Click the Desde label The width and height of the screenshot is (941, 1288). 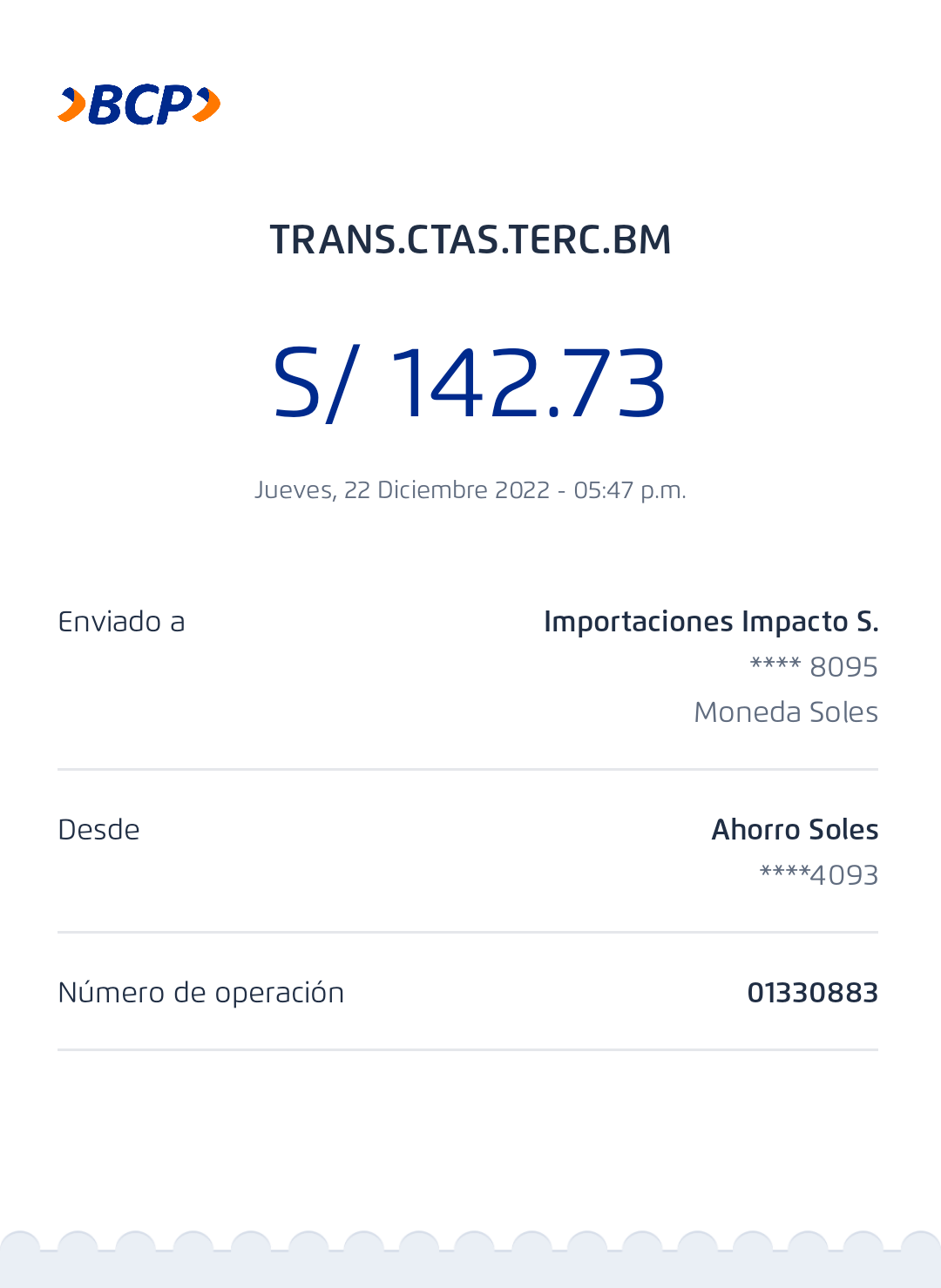click(98, 830)
